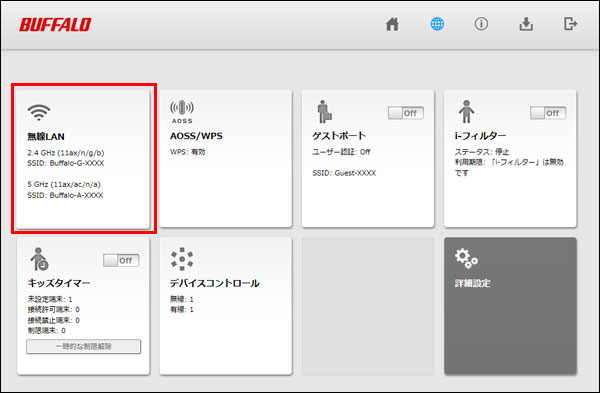Click the BUFFALO logo
600x393 pixels.
tap(55, 24)
